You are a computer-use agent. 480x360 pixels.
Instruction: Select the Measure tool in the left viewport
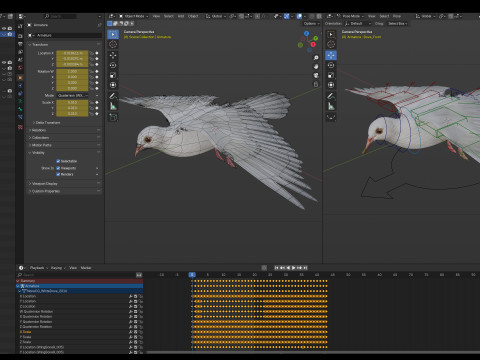[x=113, y=106]
